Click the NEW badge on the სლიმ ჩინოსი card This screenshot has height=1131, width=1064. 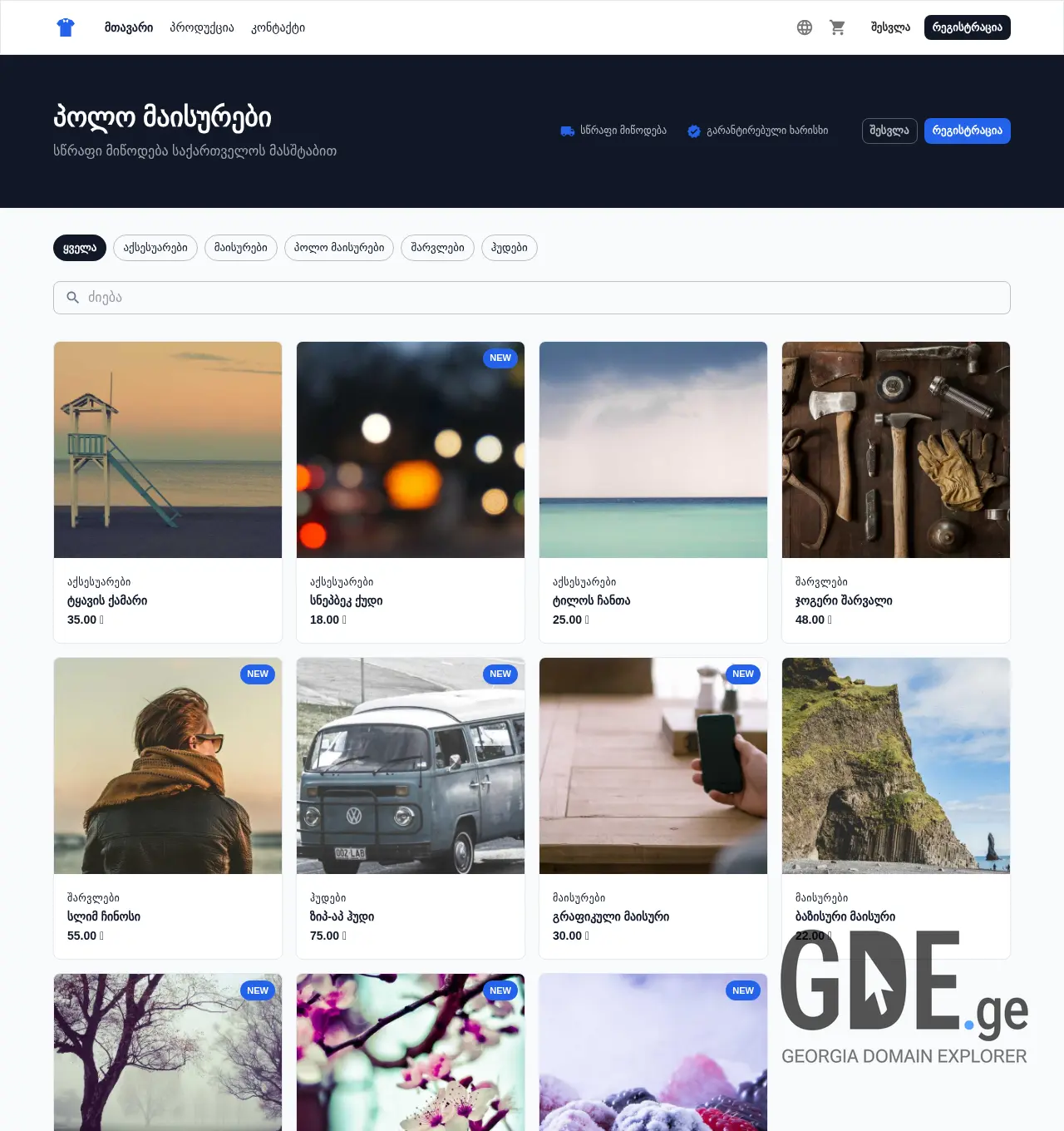(x=258, y=674)
